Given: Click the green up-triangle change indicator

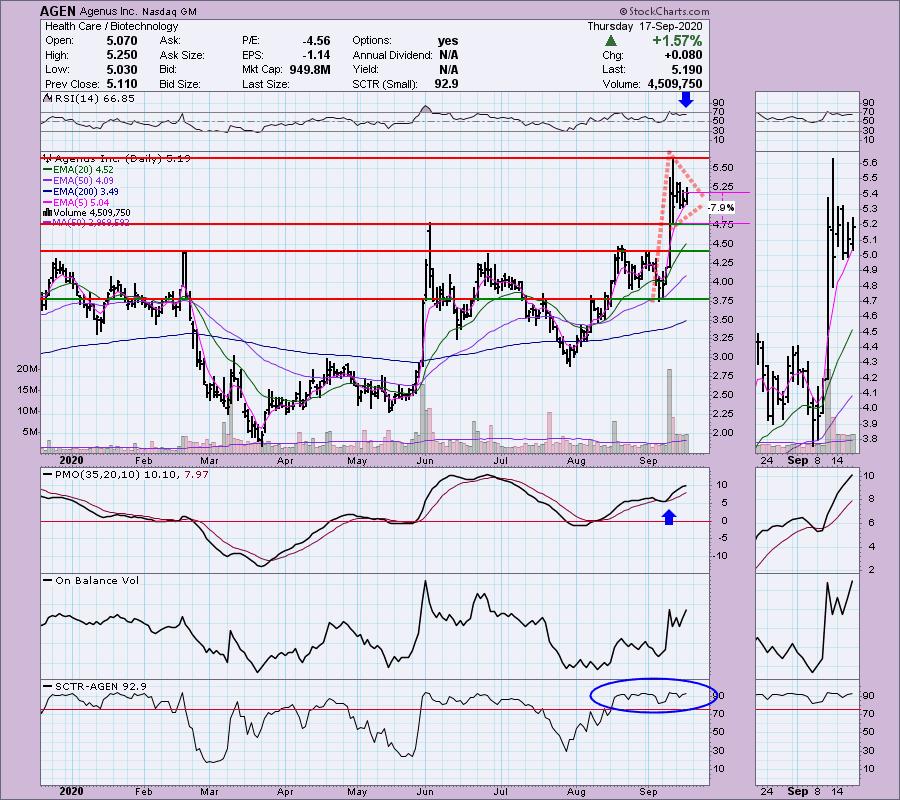Looking at the screenshot, I should point(611,41).
